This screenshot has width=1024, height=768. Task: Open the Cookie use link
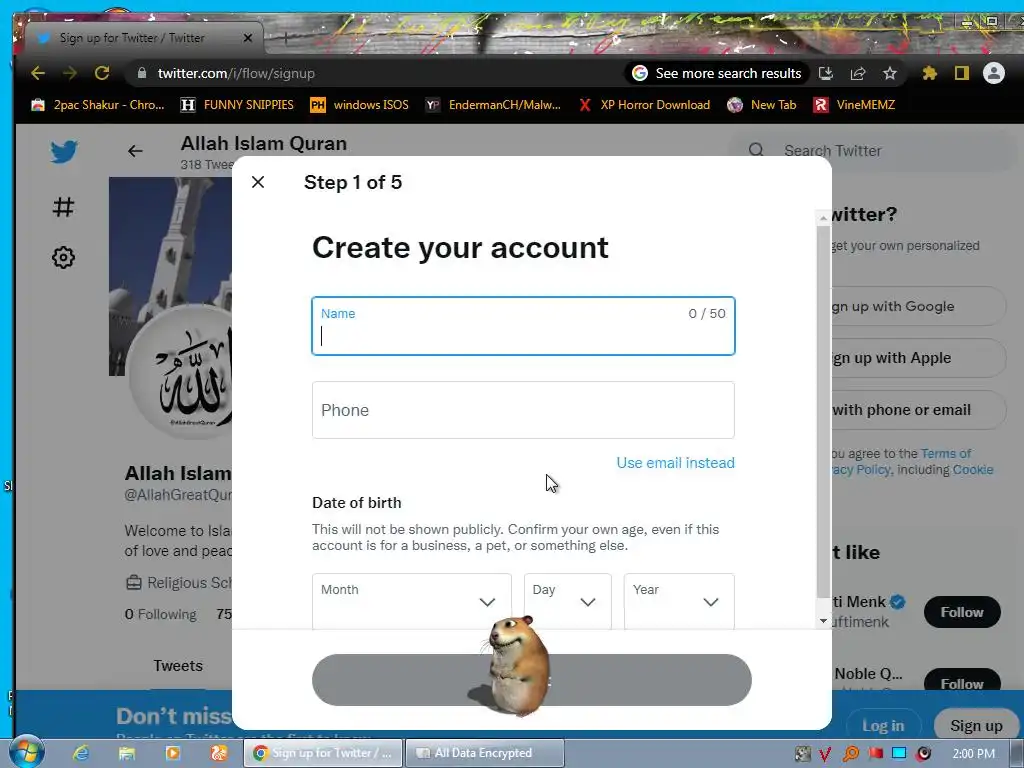pyautogui.click(x=972, y=470)
